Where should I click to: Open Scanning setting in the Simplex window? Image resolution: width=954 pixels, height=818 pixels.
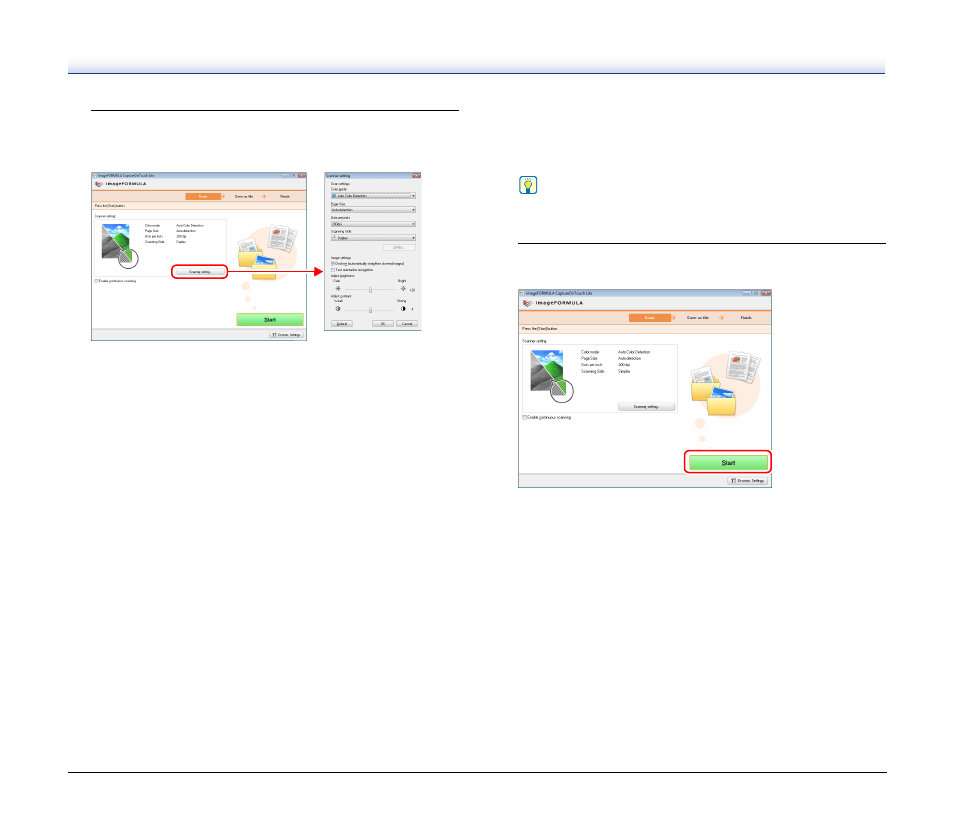(646, 407)
